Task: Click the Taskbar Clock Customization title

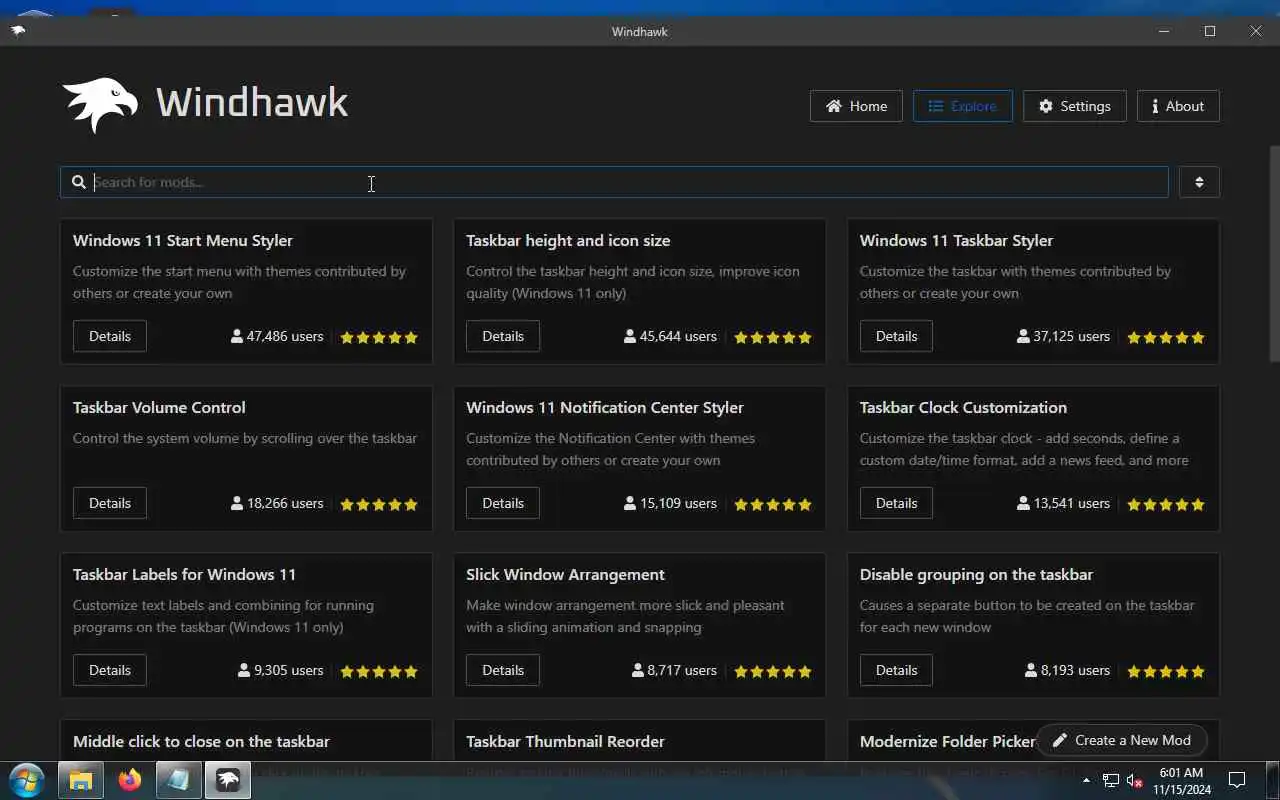Action: coord(963,407)
